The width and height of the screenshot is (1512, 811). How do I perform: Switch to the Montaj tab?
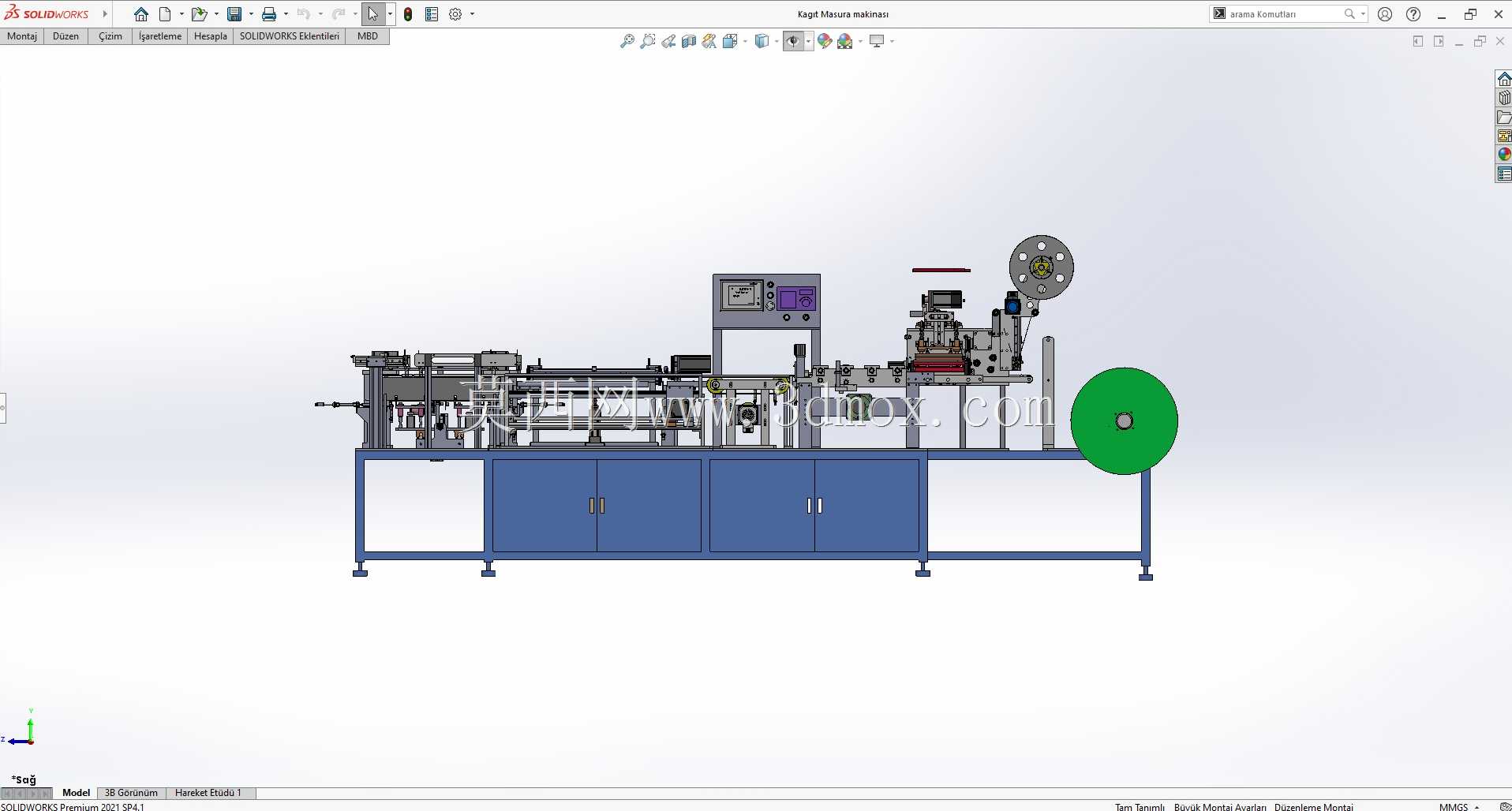click(x=22, y=36)
